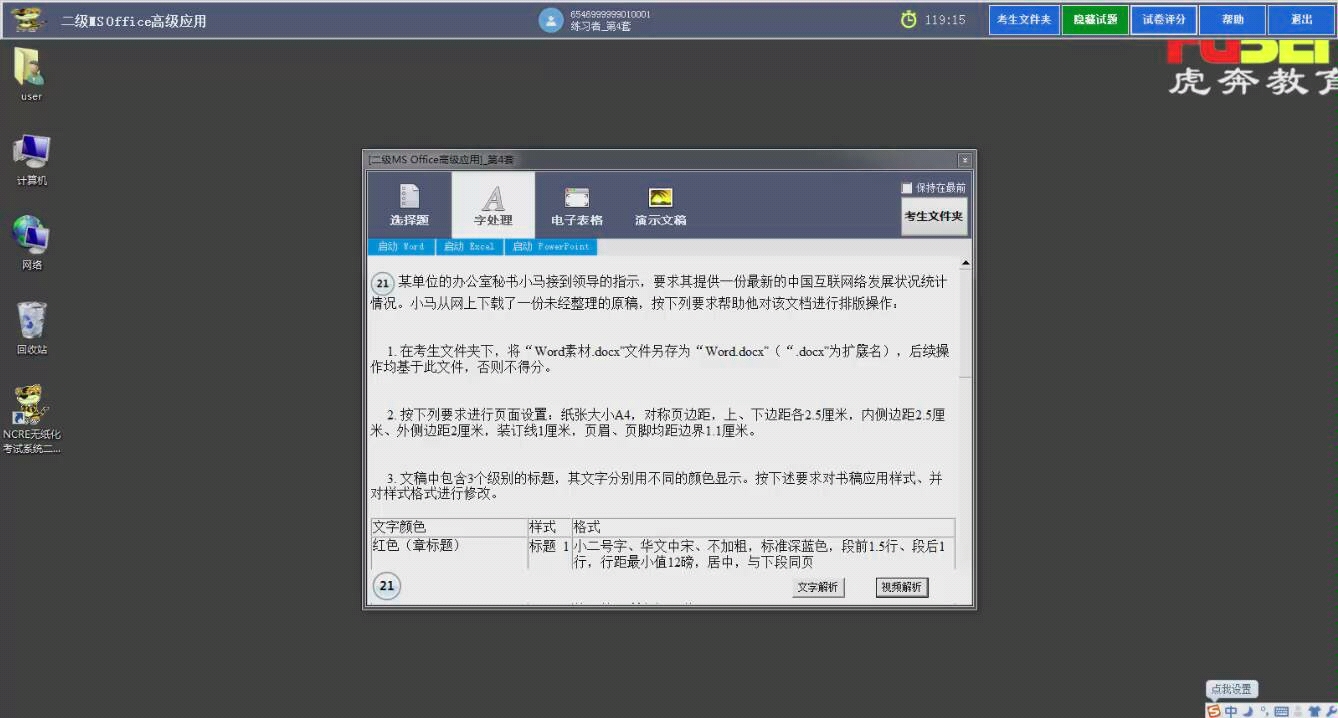Select the 选择题 multiple-choice module icon
The image size is (1338, 718).
pos(408,204)
